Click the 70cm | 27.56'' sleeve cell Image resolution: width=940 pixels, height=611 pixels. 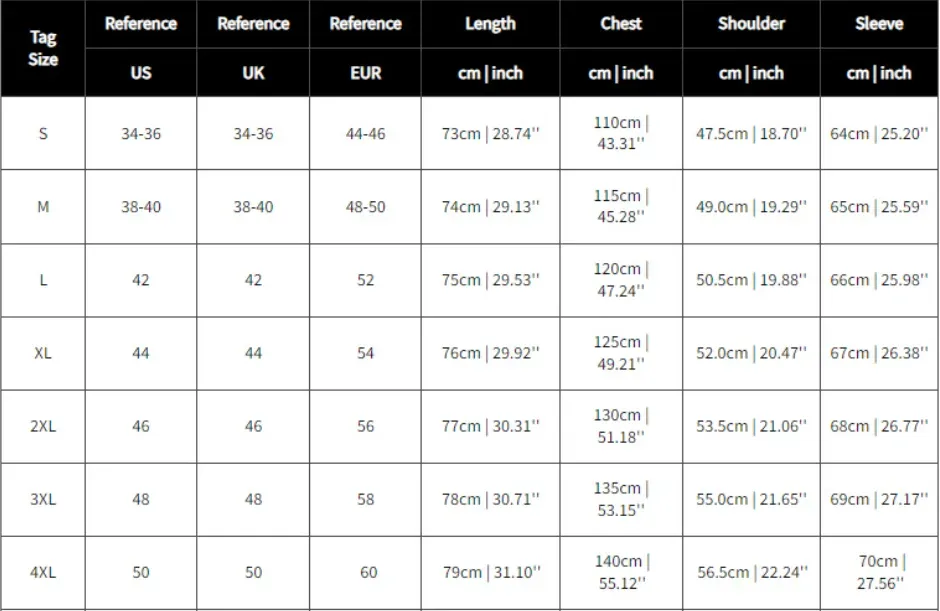[879, 573]
